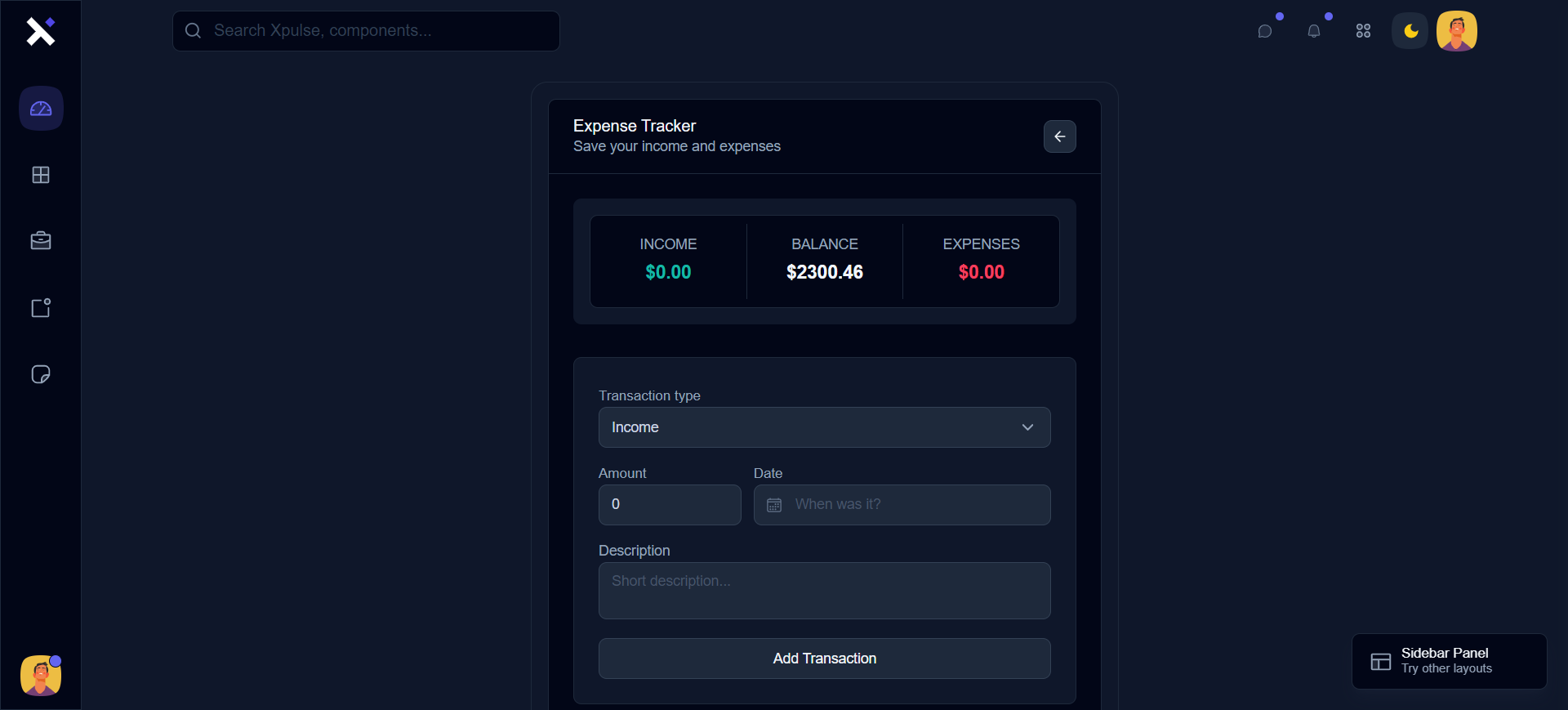Viewport: 1568px width, 710px height.
Task: Open Sidebar Panel layout switcher
Action: pyautogui.click(x=1449, y=661)
